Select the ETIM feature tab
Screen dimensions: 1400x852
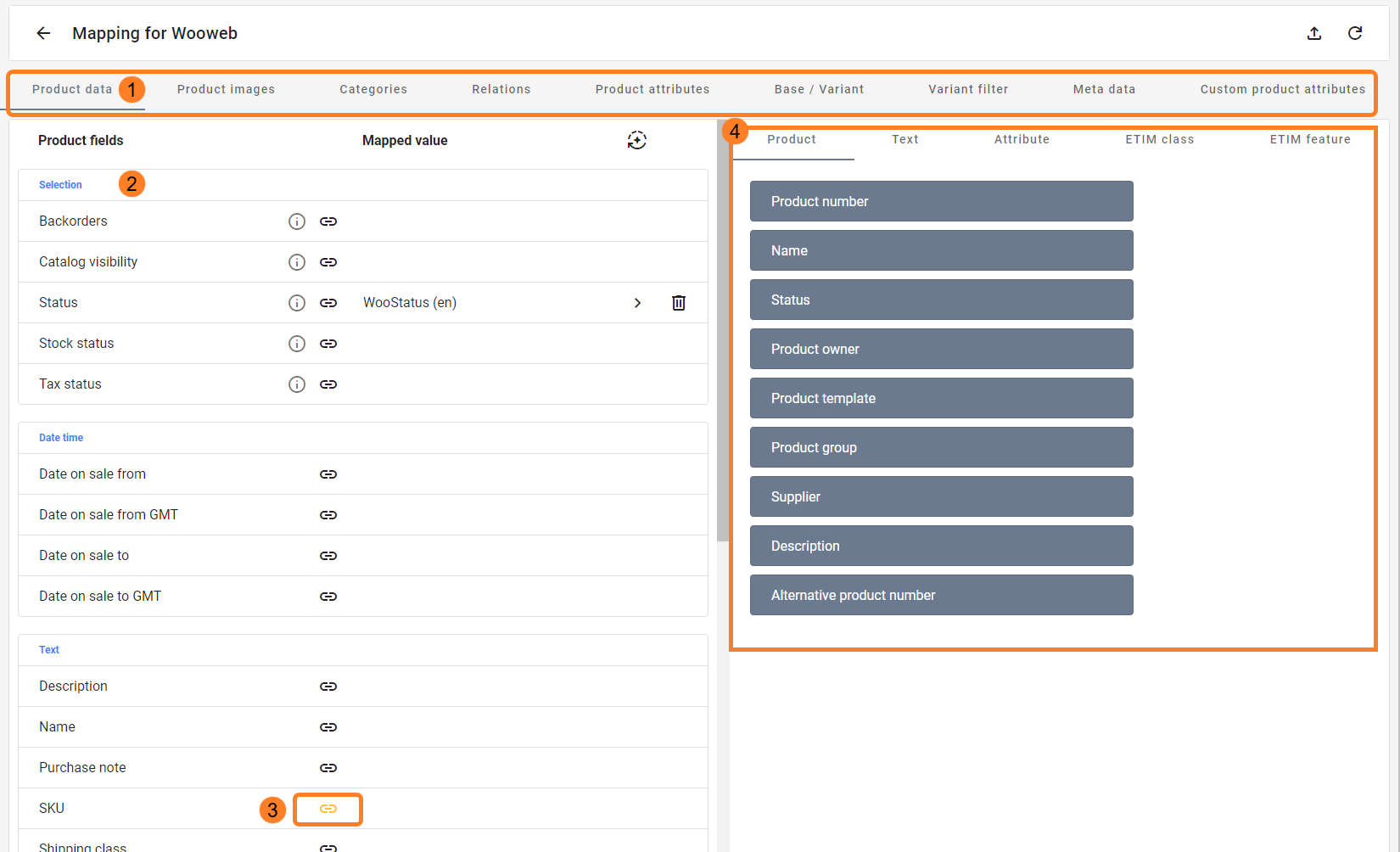click(x=1310, y=139)
